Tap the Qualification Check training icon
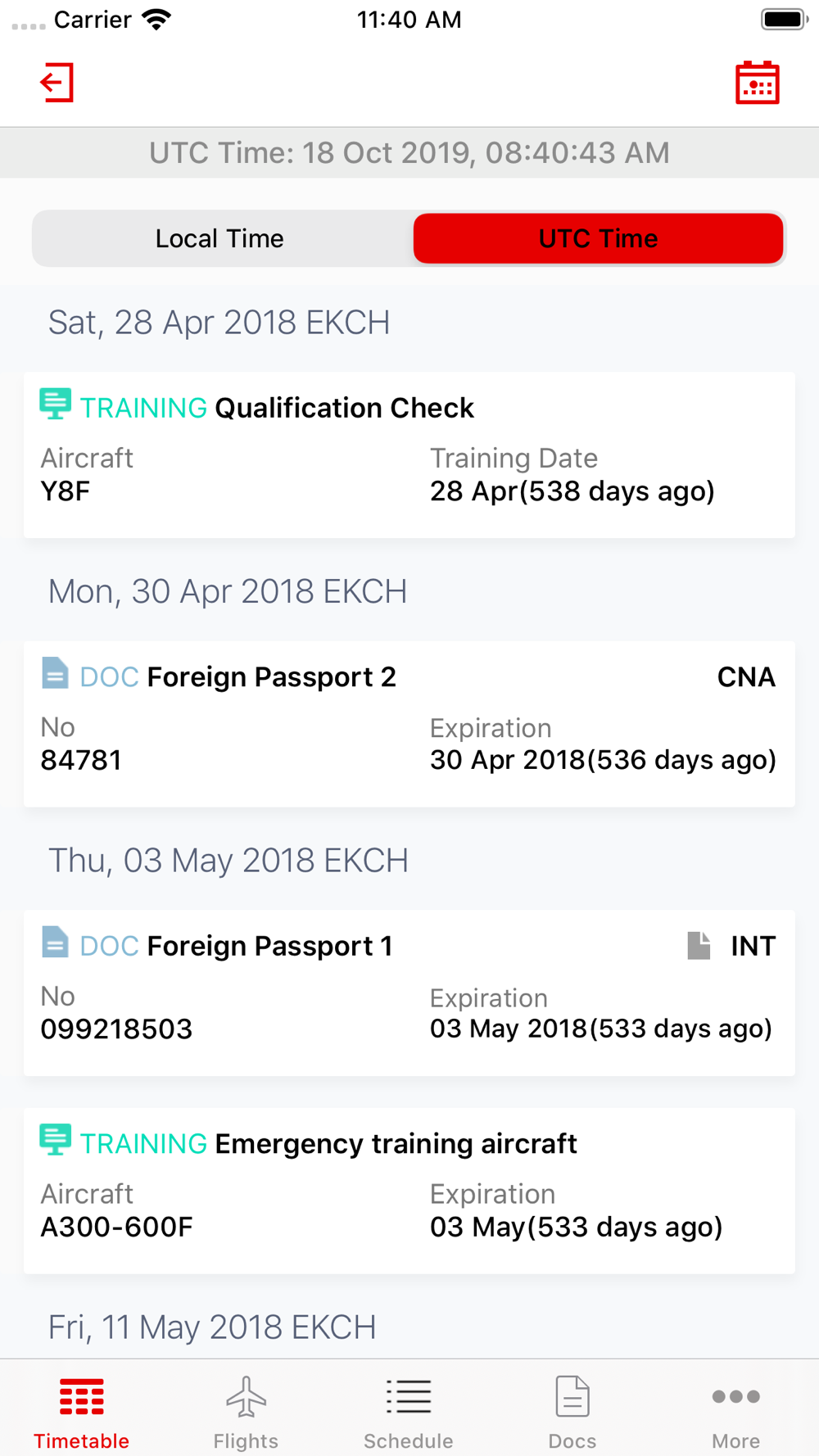The height and width of the screenshot is (1456, 819). coord(55,405)
